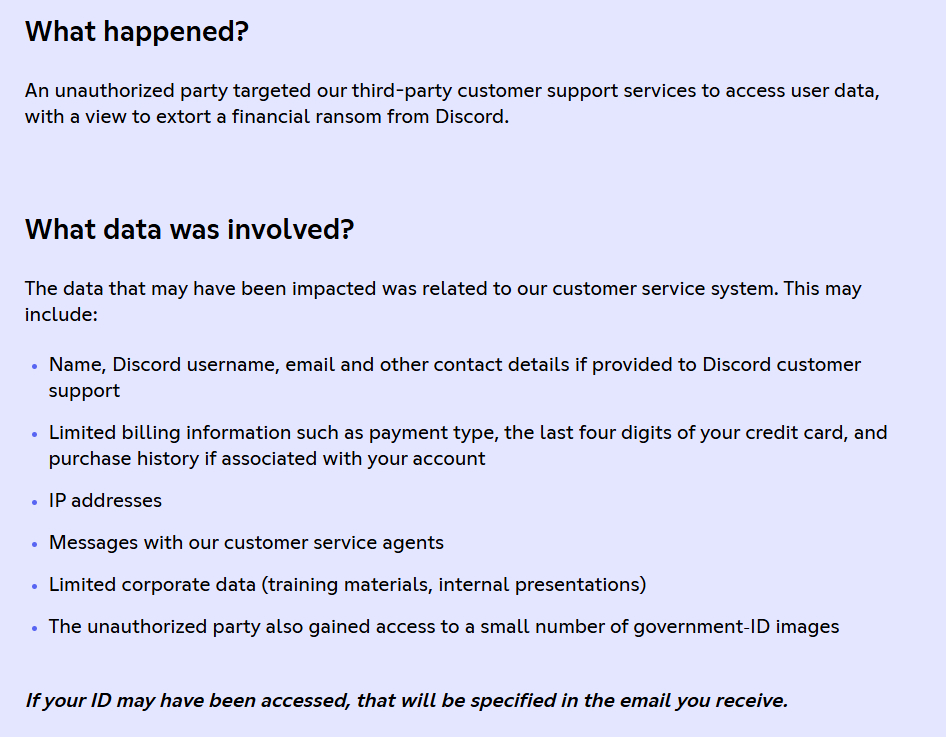Click the paragraph about the unauthorized party targeting support services
The width and height of the screenshot is (946, 737).
452,103
